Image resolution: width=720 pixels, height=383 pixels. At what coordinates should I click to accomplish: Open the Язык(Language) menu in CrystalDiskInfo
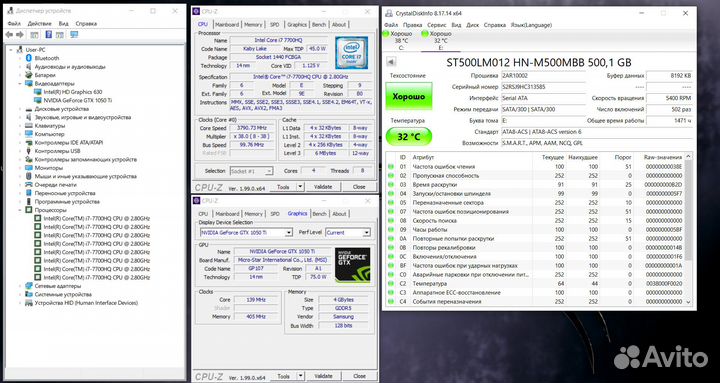[531, 25]
